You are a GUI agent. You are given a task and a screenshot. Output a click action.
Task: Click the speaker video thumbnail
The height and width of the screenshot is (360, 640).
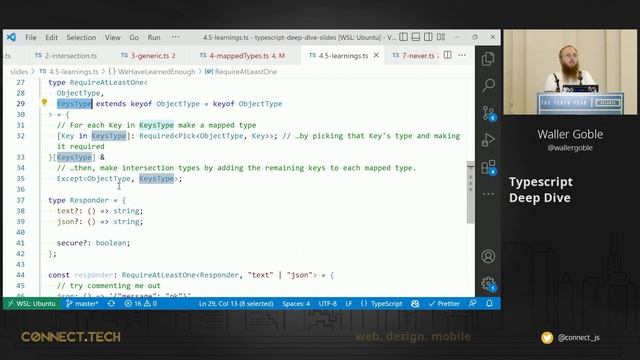[570, 72]
